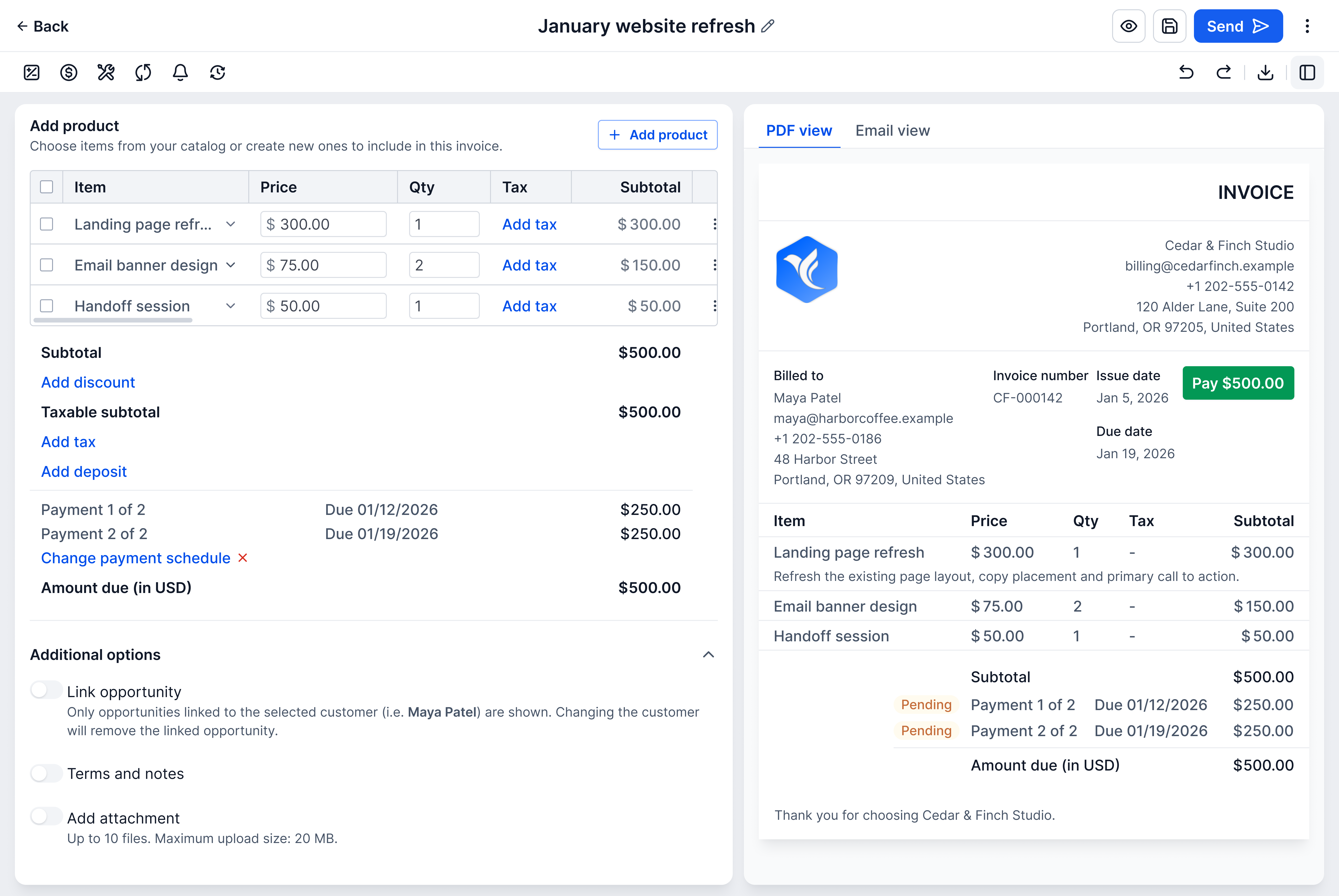
Task: Open the dollar currency settings icon
Action: tap(69, 72)
